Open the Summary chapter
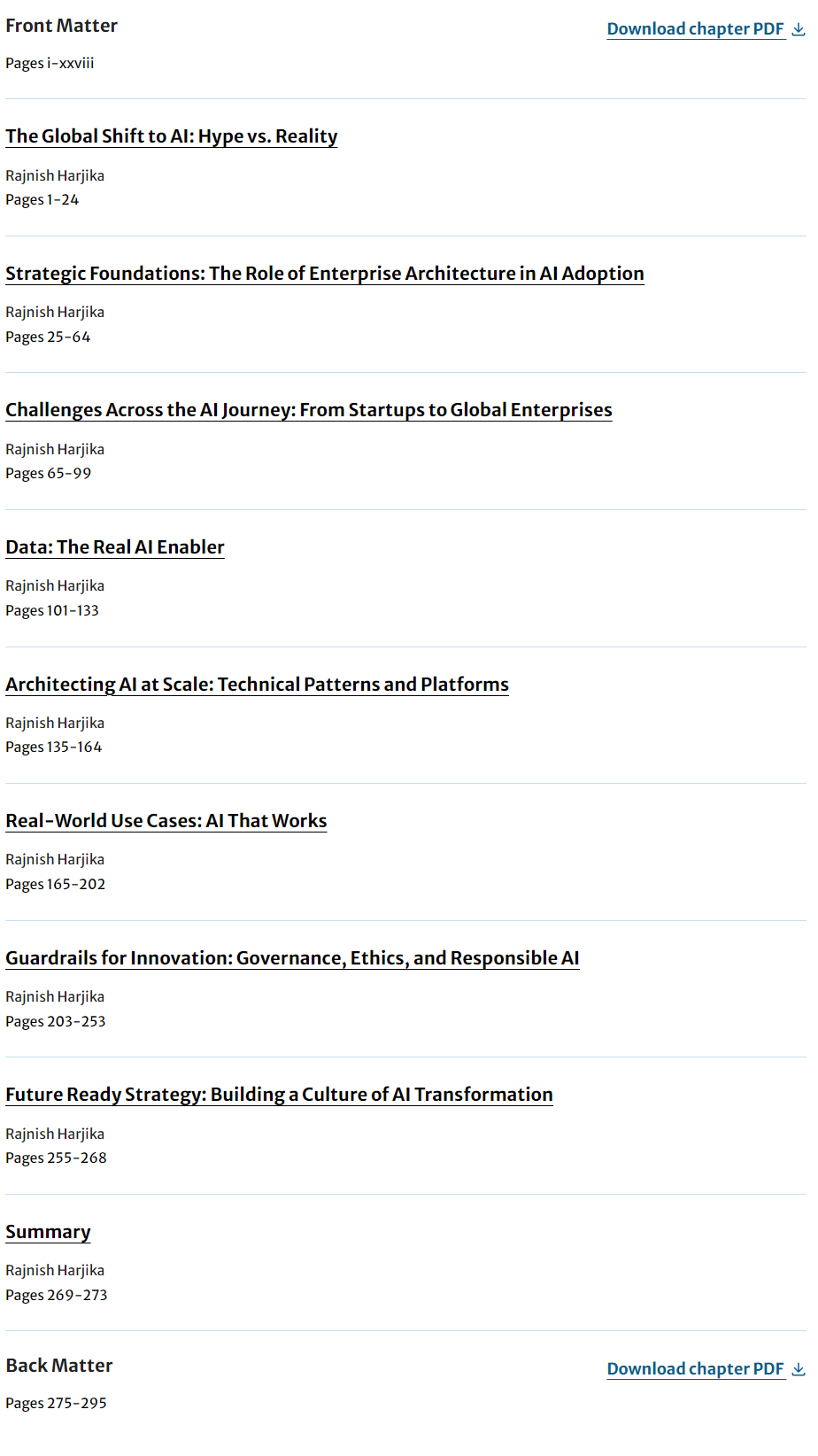Screen dimensions: 818x1456 pos(49,1232)
